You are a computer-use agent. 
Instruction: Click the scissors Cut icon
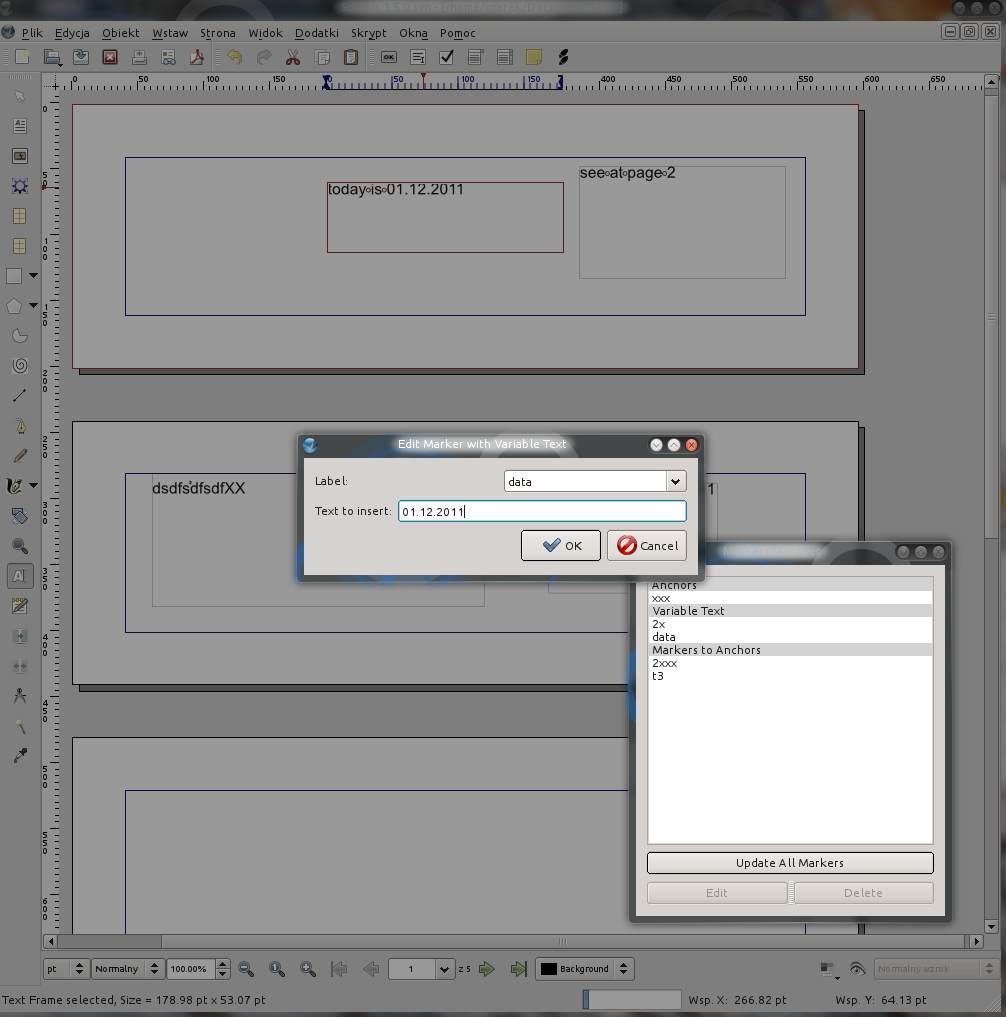click(293, 58)
